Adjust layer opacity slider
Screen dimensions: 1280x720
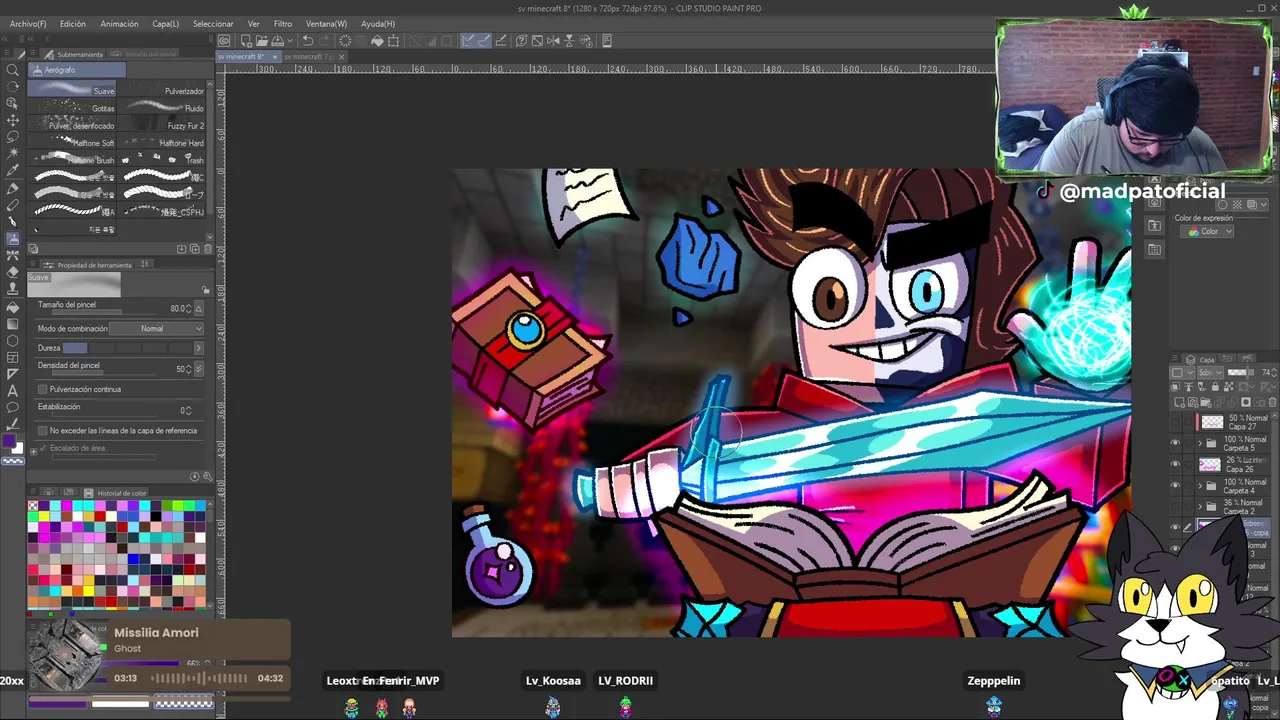[1243, 373]
